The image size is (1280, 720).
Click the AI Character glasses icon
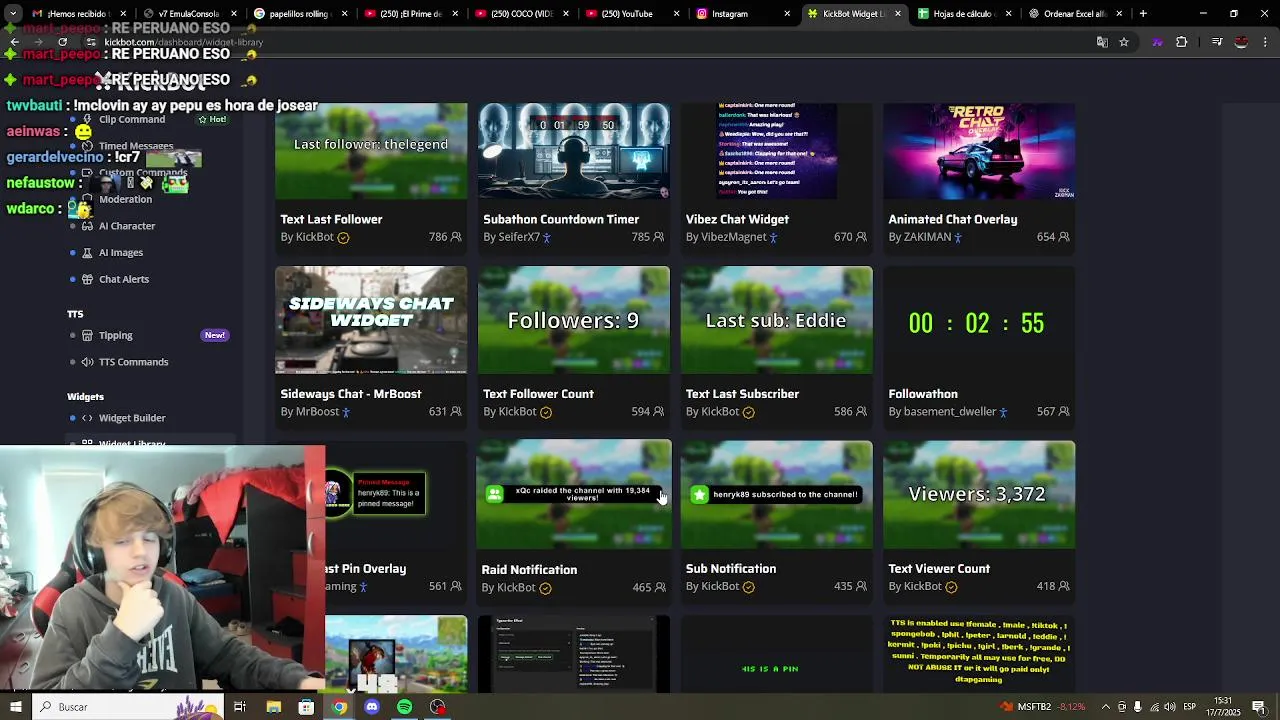click(x=87, y=226)
